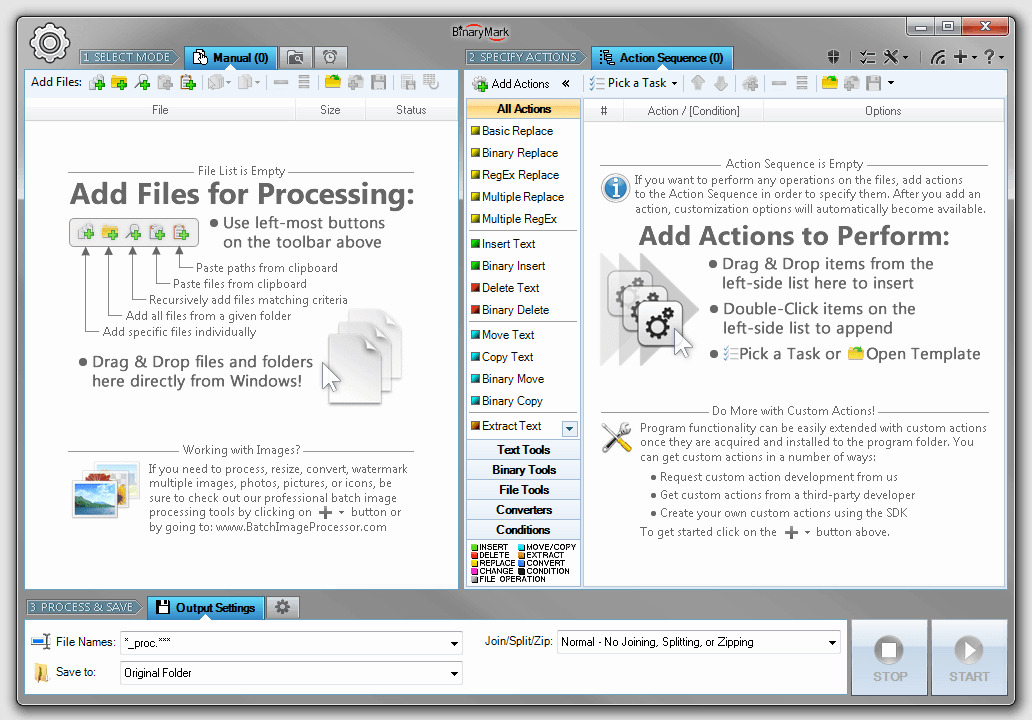The image size is (1032, 720).
Task: Click the RSS feed news icon
Action: (938, 57)
